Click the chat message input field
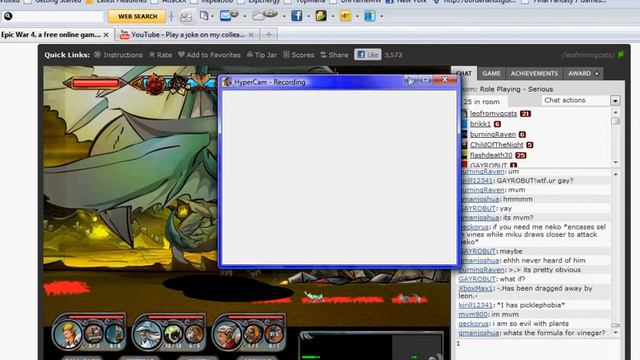The width and height of the screenshot is (640, 360). click(537, 349)
